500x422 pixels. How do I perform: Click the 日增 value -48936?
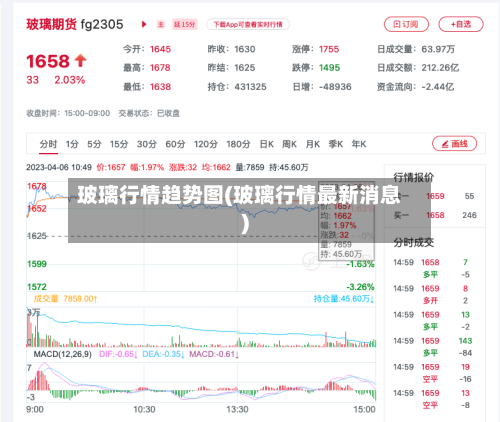[x=335, y=87]
